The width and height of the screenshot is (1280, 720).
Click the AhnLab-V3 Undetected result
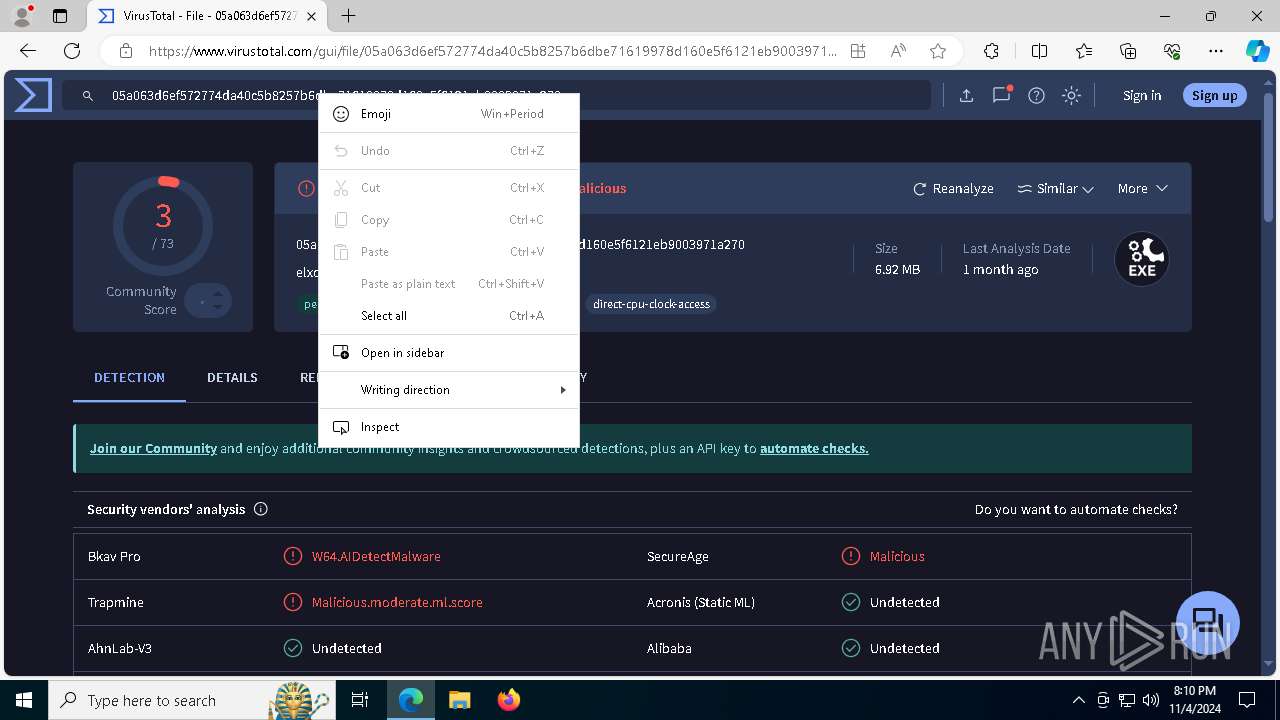[346, 648]
